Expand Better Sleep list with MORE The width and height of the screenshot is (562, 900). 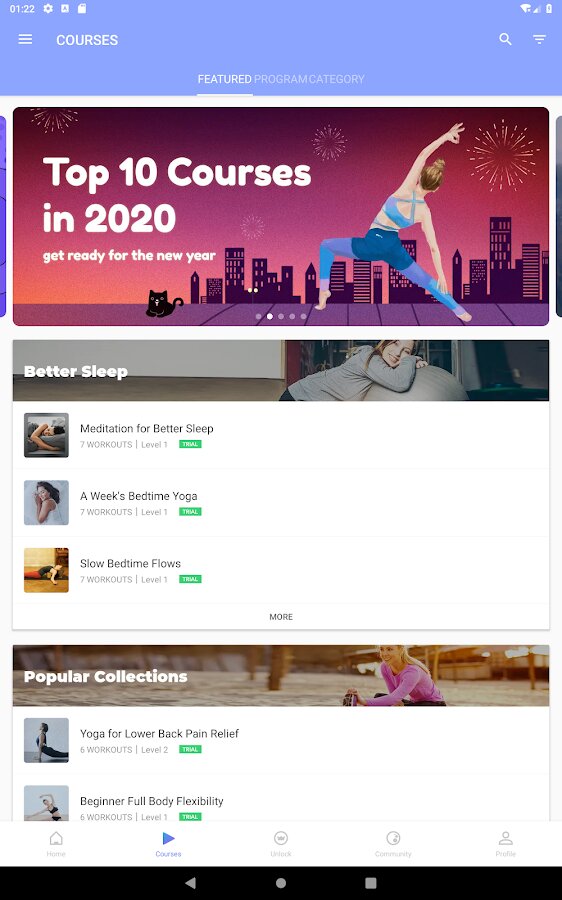point(281,617)
